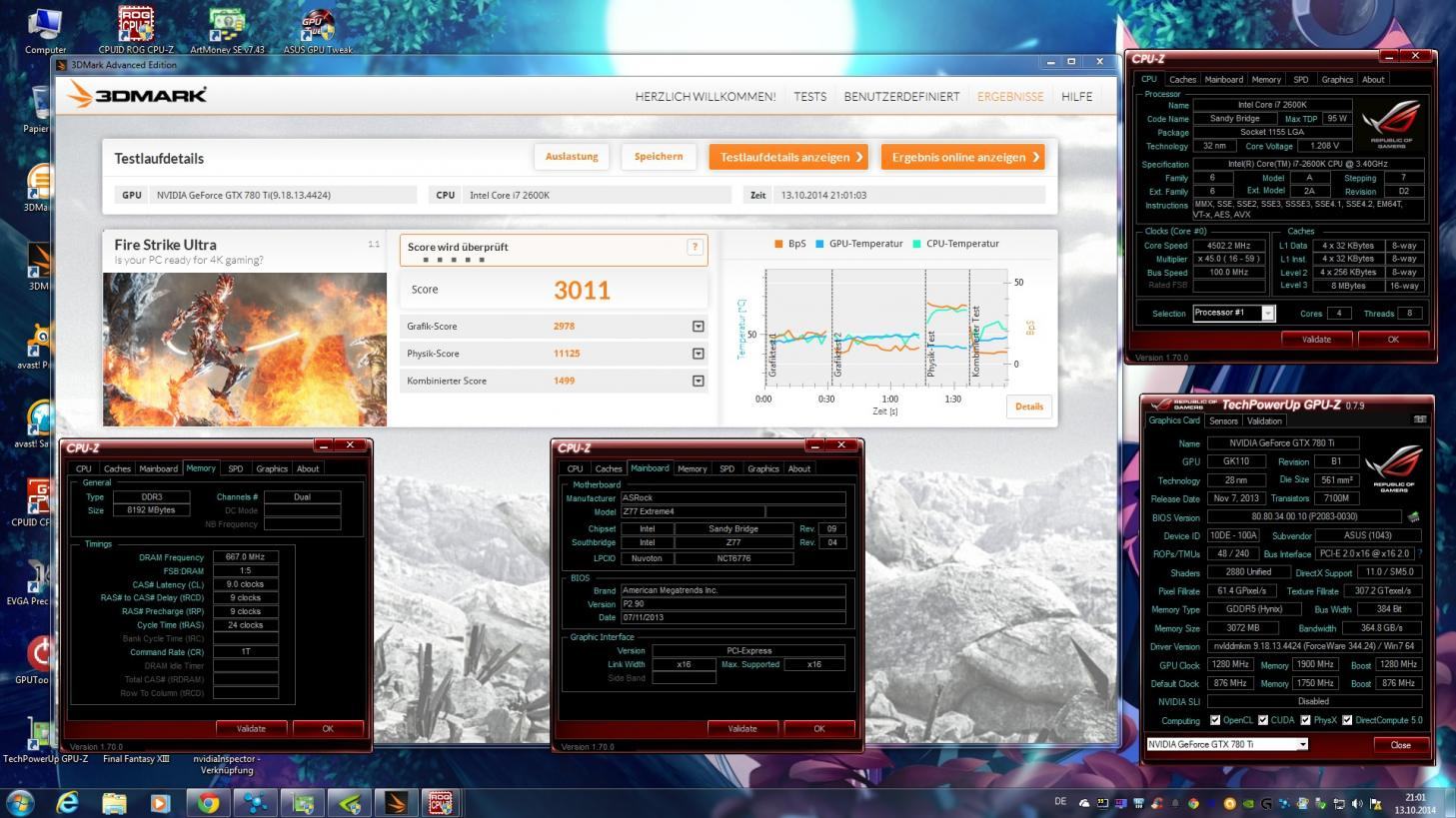Click OK in the CPU-Z Mainboard window

coord(819,728)
